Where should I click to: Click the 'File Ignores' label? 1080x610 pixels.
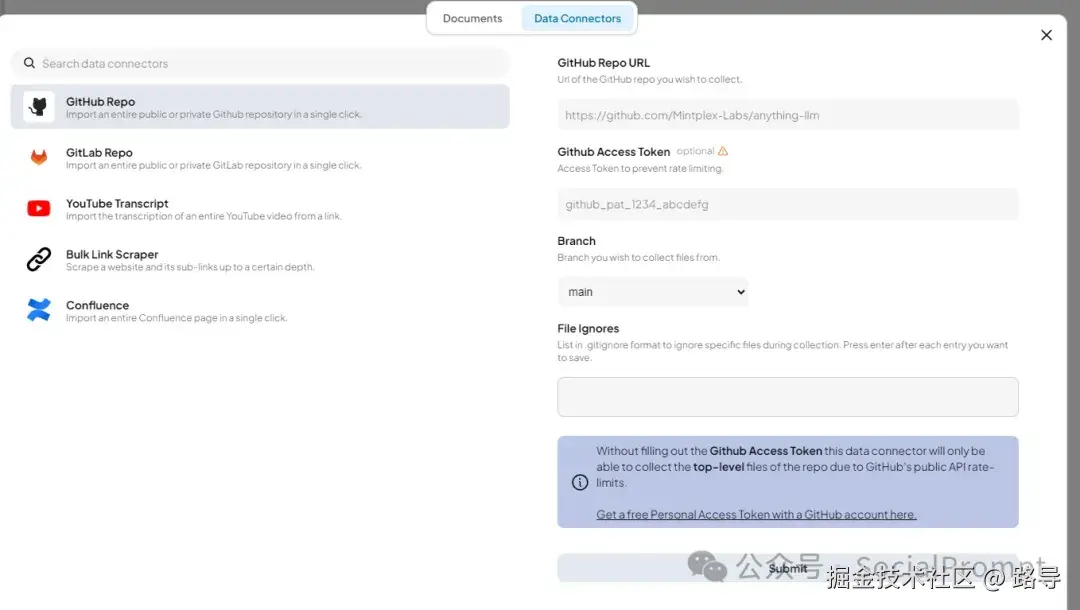pyautogui.click(x=588, y=328)
